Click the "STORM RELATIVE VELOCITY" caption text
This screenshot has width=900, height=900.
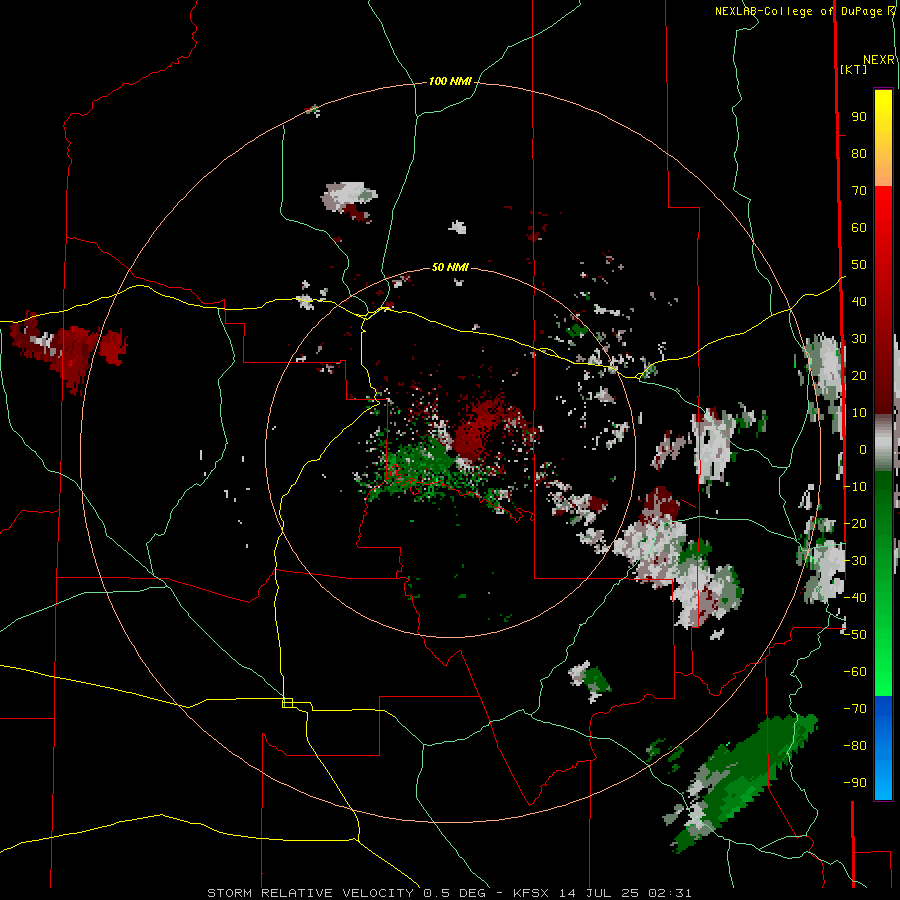310,893
